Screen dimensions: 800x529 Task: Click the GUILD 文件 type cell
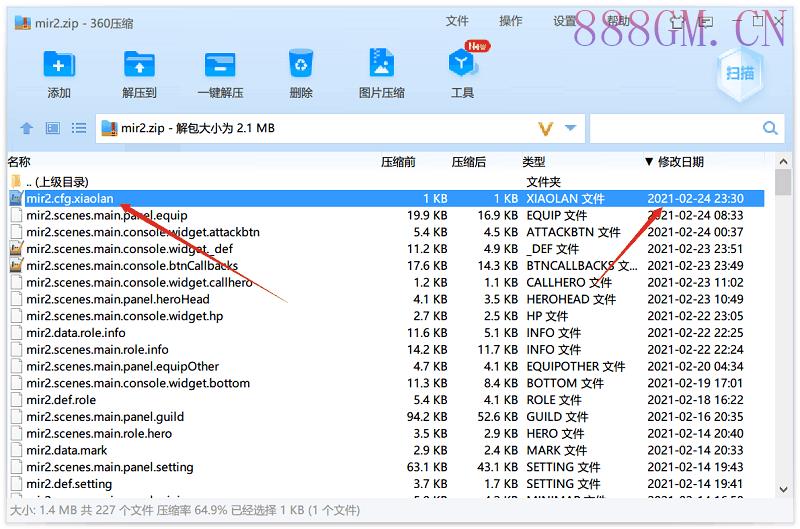click(x=557, y=416)
